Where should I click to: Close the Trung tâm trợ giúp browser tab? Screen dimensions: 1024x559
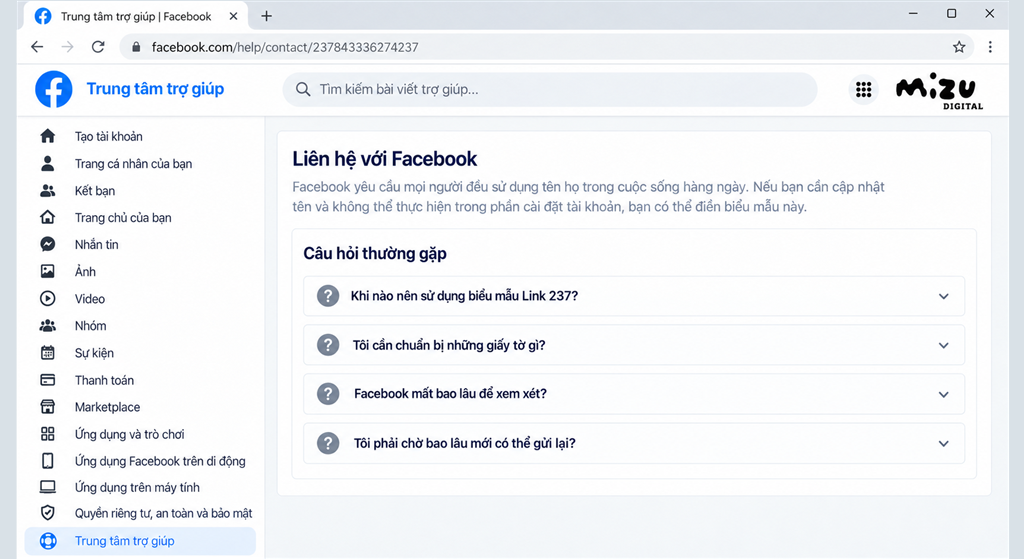coord(233,16)
